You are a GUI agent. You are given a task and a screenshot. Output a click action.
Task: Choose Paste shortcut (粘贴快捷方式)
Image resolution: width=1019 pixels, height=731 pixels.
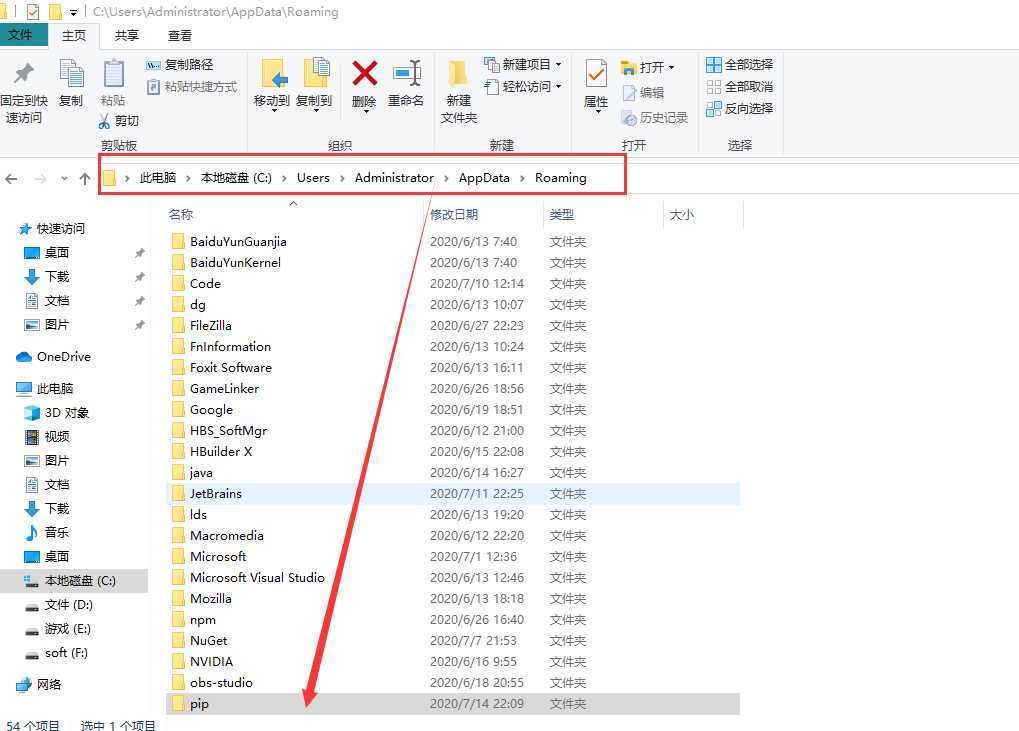[192, 86]
